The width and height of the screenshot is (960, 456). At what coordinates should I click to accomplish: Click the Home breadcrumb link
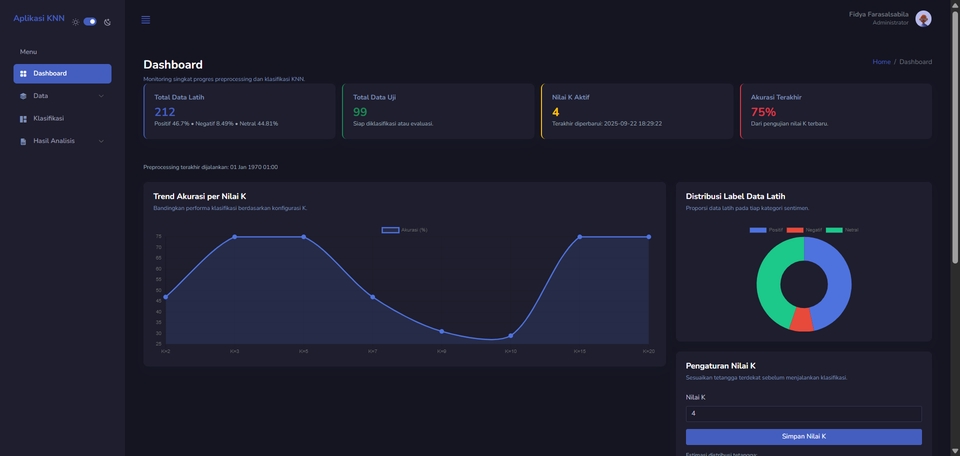(x=881, y=62)
